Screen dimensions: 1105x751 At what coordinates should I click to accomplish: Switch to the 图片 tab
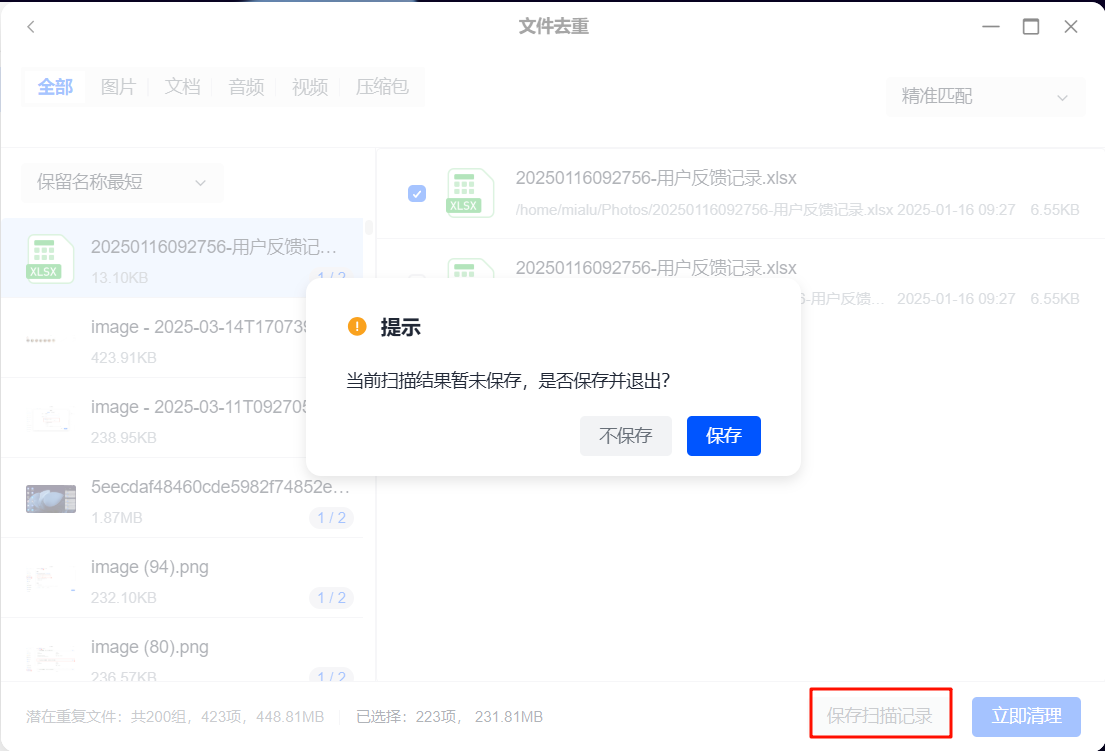(x=118, y=87)
